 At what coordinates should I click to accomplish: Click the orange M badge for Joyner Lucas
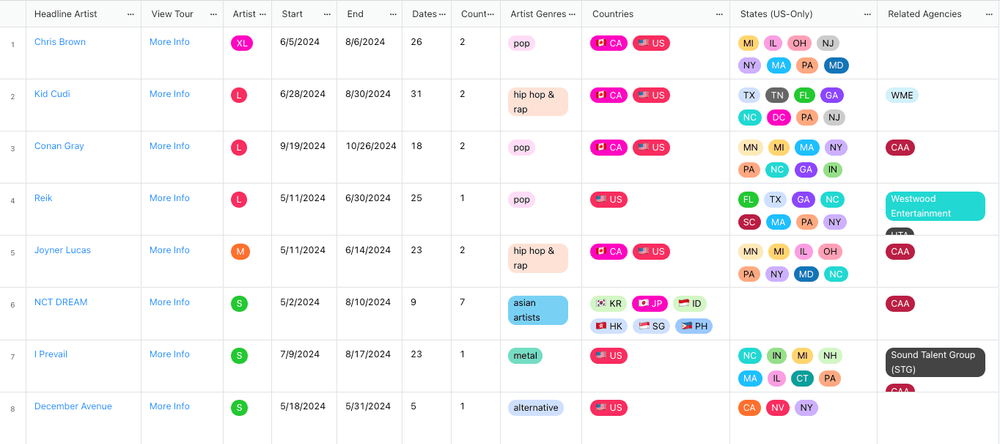pos(240,252)
